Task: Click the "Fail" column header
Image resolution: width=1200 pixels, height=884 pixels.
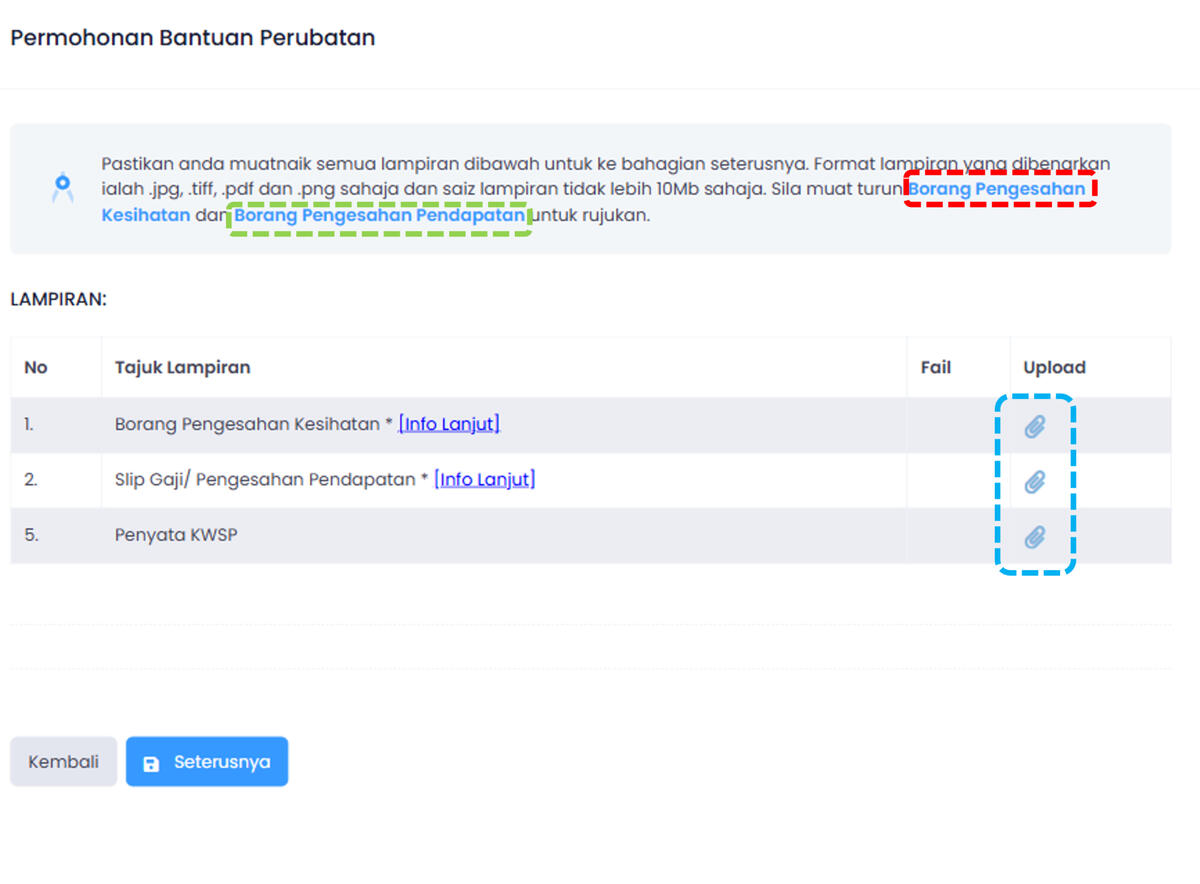Action: pyautogui.click(x=935, y=367)
